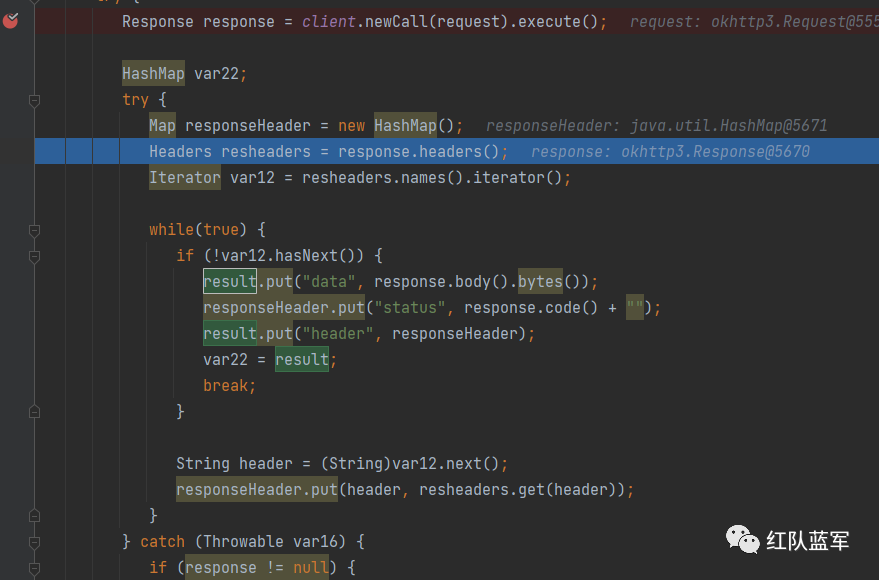Click boxed result variable in data put line
The width and height of the screenshot is (879, 580).
pyautogui.click(x=230, y=281)
